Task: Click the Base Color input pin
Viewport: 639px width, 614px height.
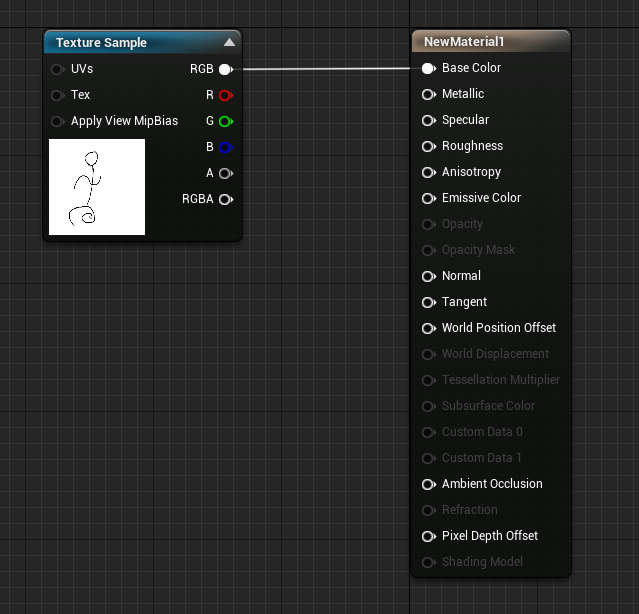Action: pyautogui.click(x=428, y=68)
